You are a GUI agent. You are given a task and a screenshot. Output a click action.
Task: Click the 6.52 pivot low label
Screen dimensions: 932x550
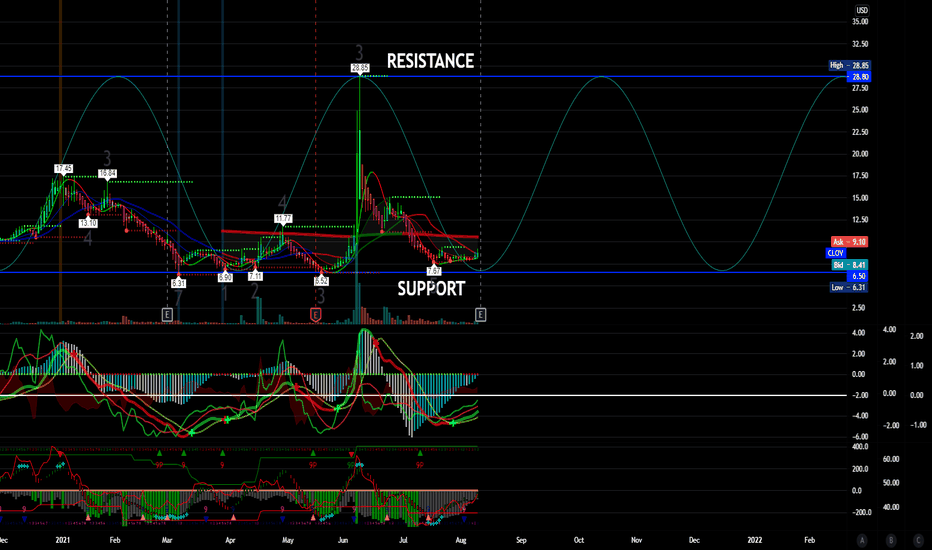point(321,281)
